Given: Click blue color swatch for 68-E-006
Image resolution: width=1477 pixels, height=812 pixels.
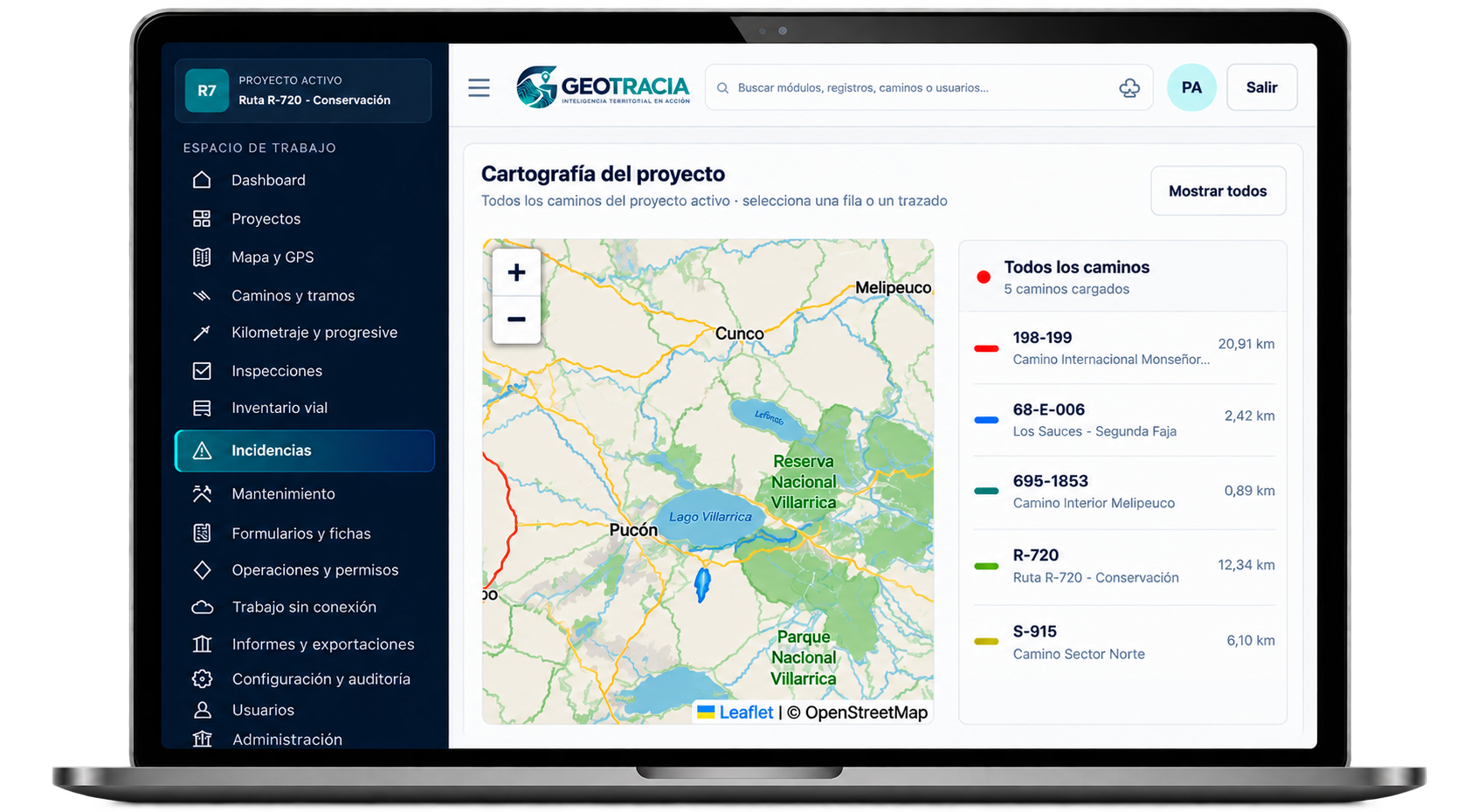Looking at the screenshot, I should coord(986,420).
